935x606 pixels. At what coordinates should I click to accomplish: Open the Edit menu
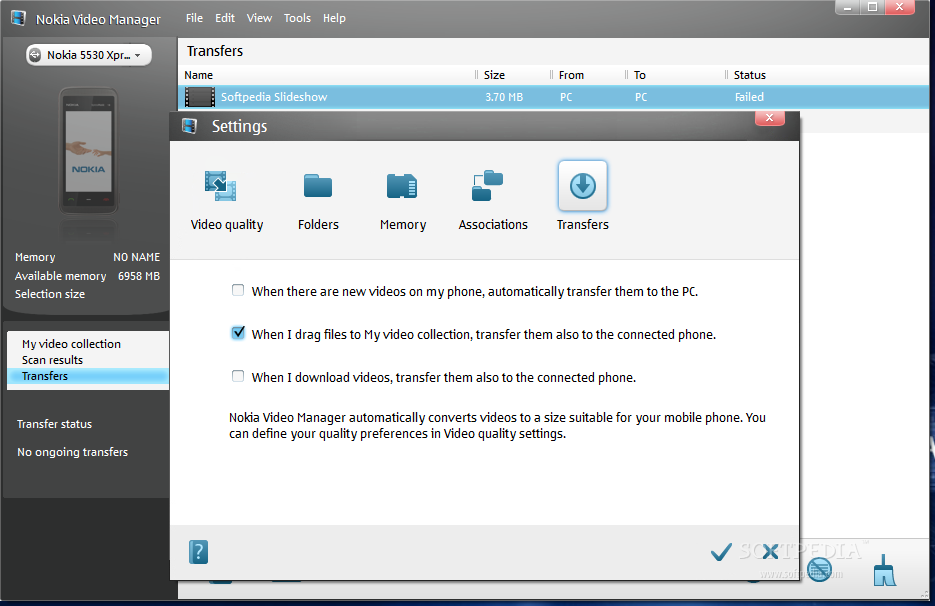tap(225, 18)
